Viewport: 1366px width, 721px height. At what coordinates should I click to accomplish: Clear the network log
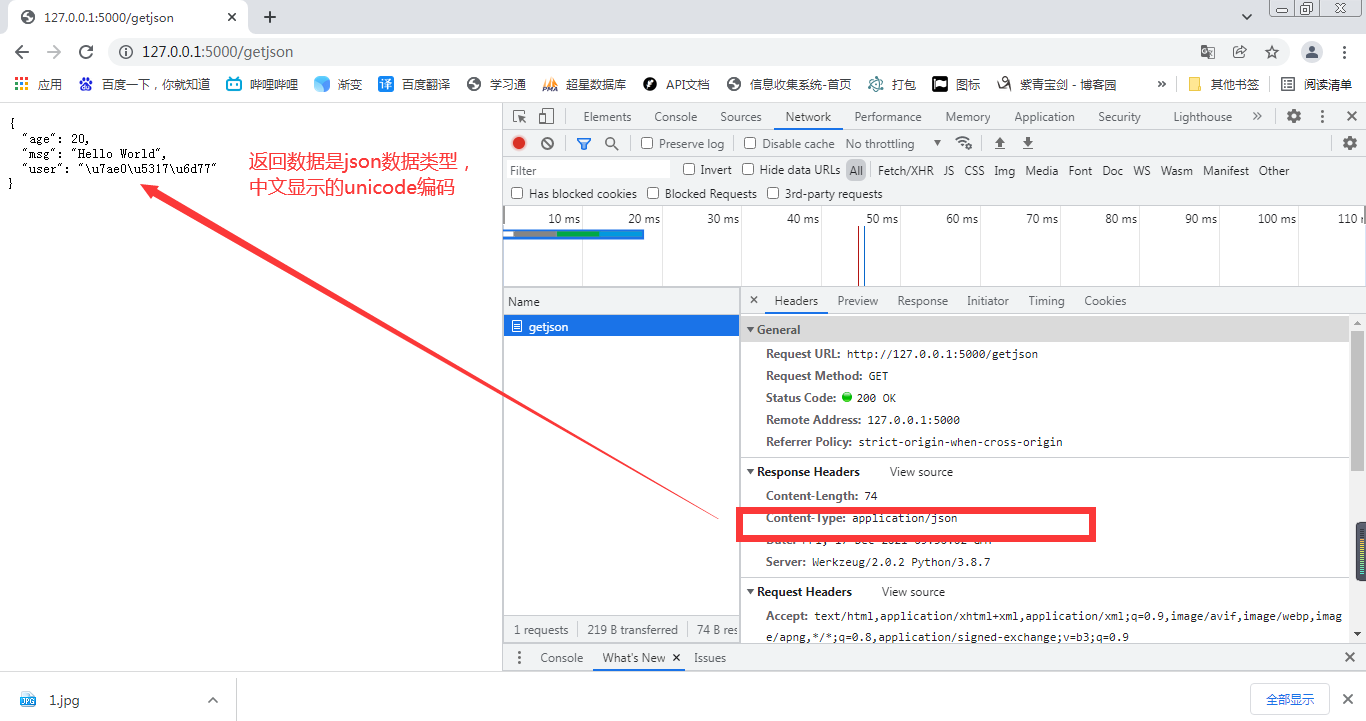[x=548, y=143]
